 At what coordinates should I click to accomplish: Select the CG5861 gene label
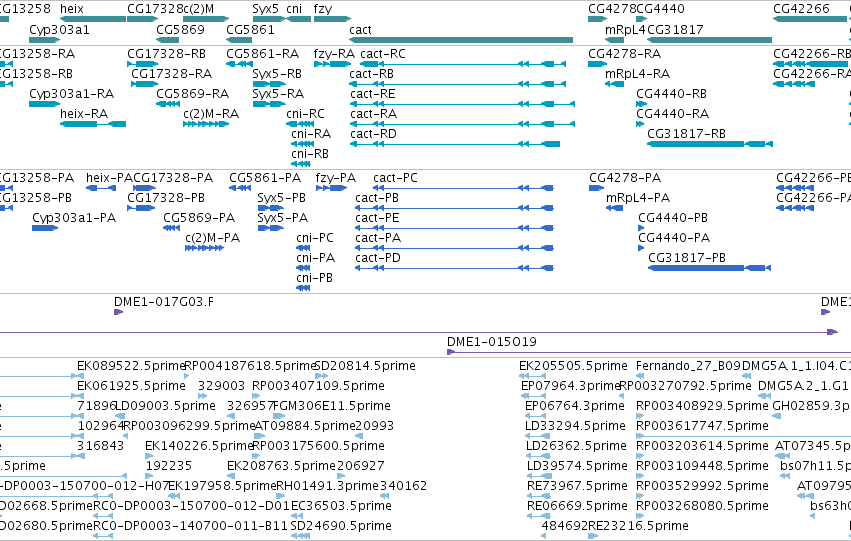(250, 29)
